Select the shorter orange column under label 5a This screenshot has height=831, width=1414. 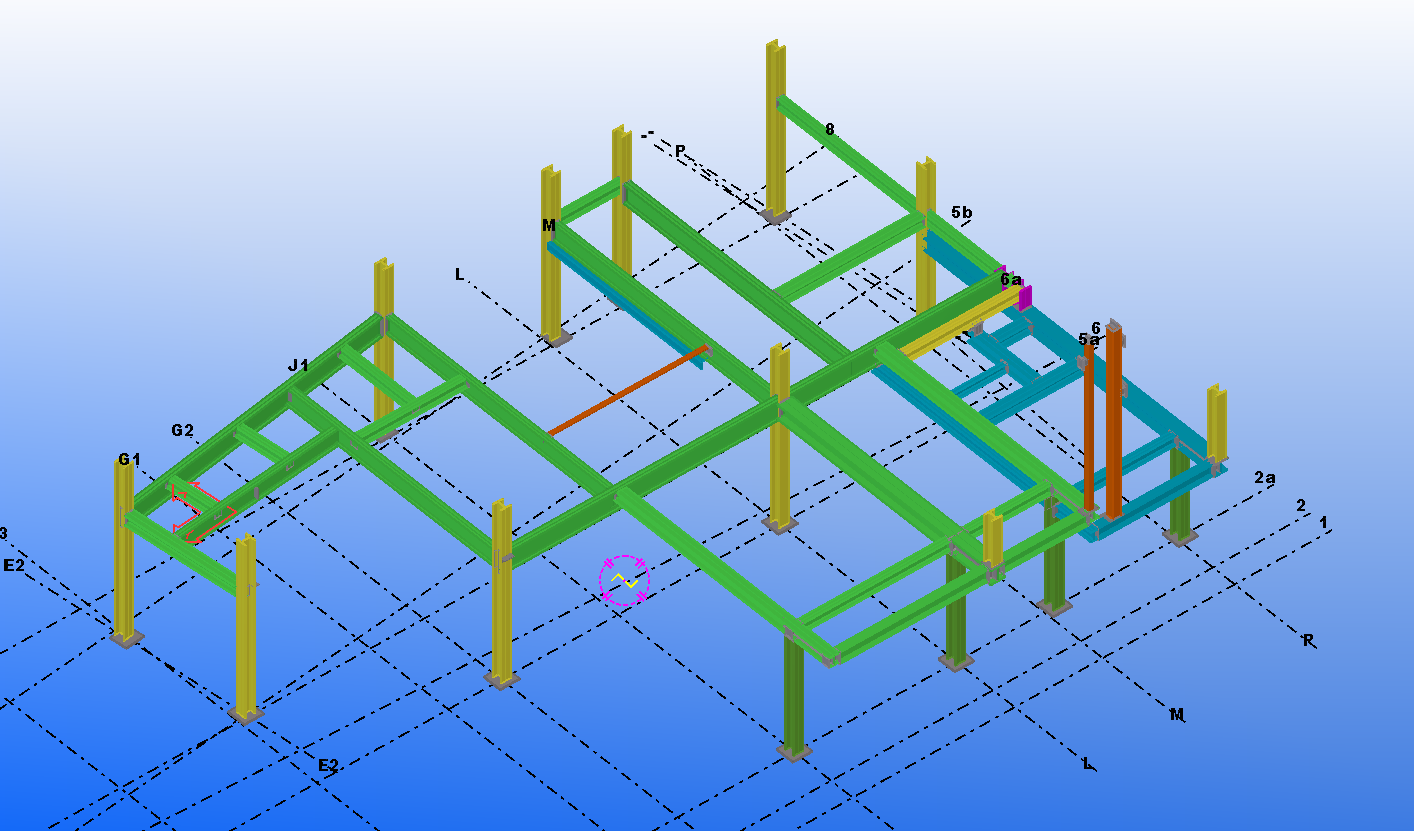click(x=1089, y=428)
